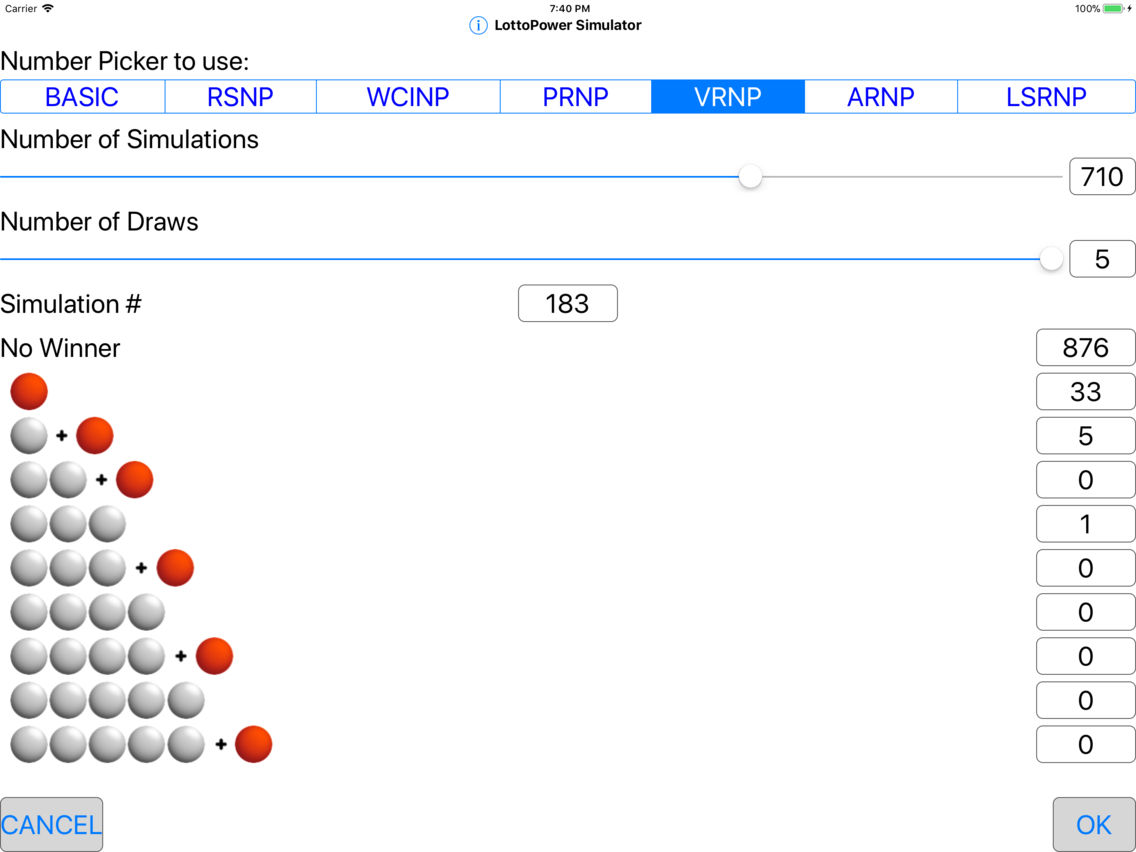Tap the battery icon in status bar
1136x852 pixels.
[x=1113, y=9]
